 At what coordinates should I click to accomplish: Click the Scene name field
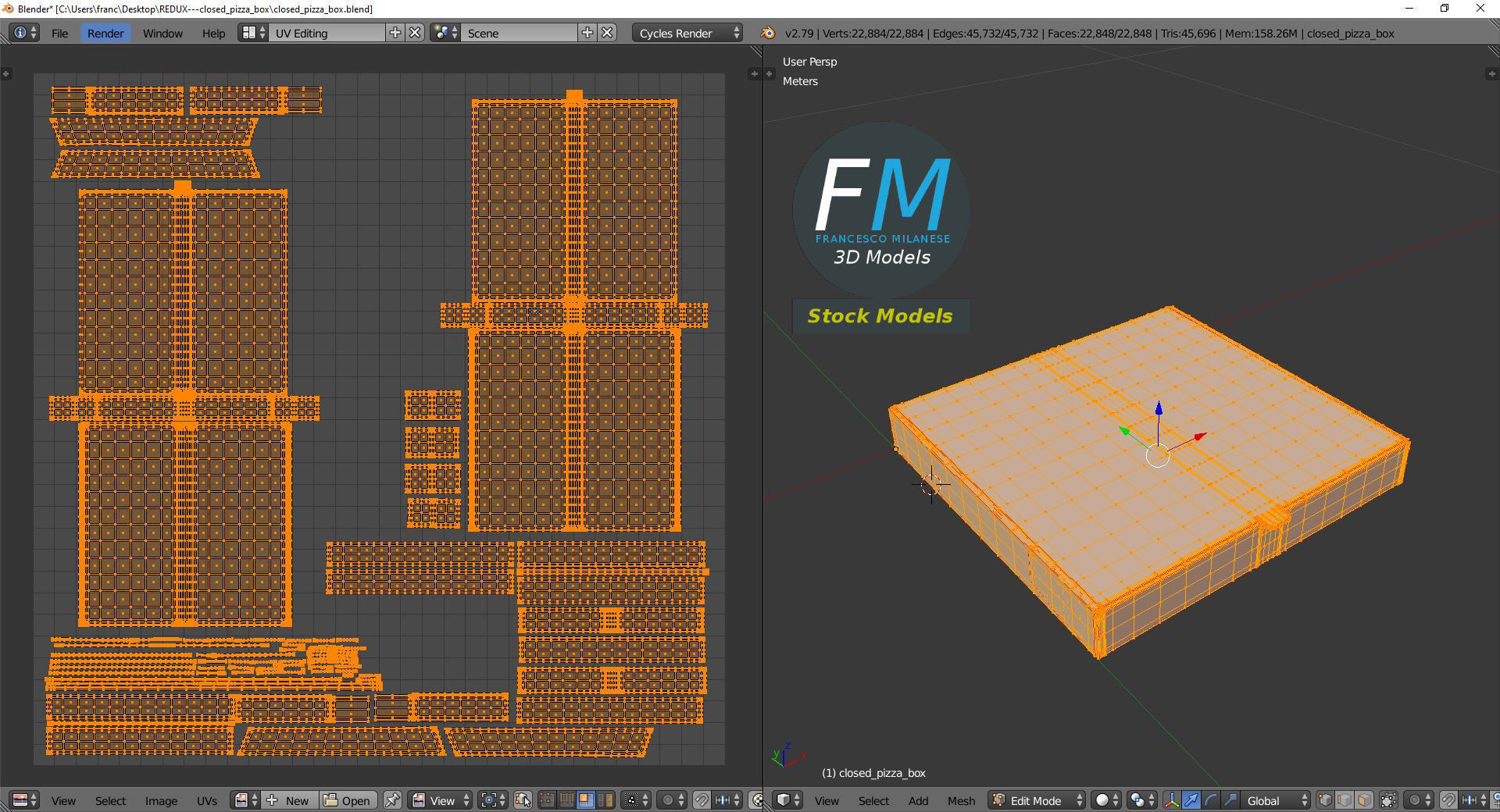click(x=520, y=33)
